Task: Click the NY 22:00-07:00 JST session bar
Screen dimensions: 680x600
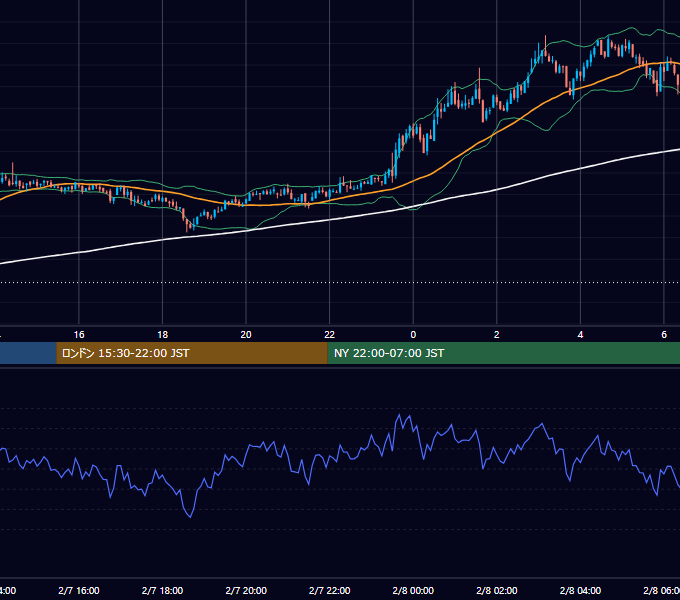Action: 503,353
